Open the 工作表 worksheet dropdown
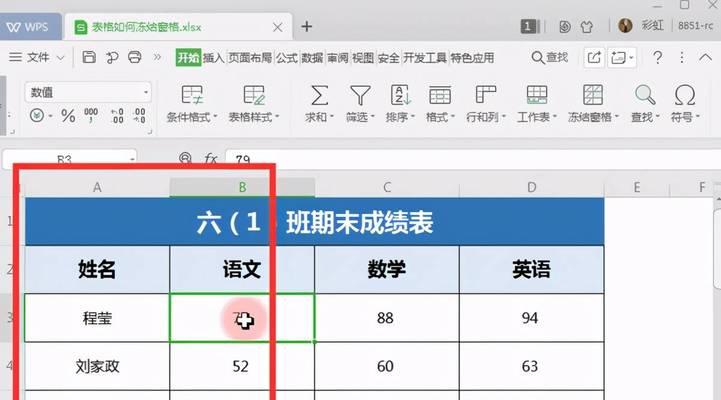This screenshot has width=721, height=400. [537, 103]
